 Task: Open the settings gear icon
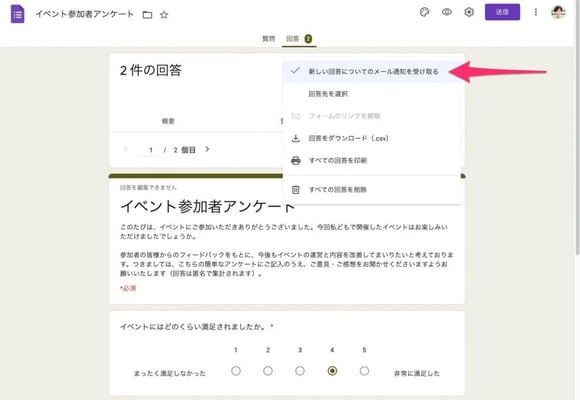tap(469, 12)
